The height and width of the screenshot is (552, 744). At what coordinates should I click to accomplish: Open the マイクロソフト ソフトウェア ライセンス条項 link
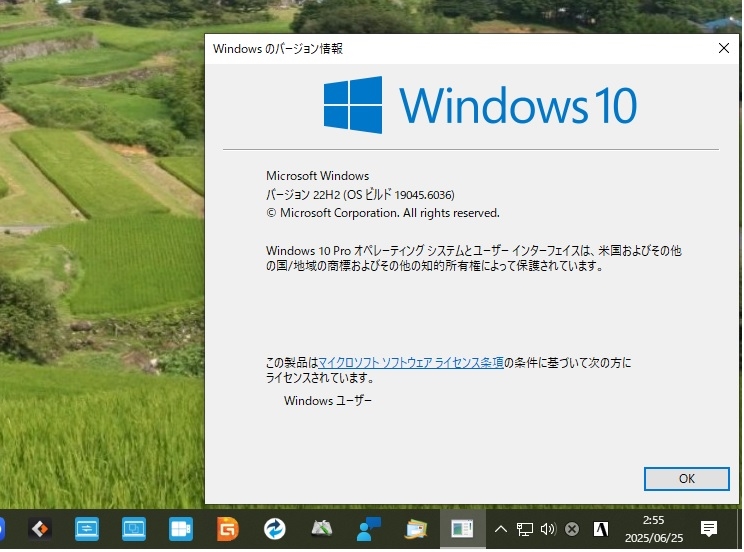point(410,363)
